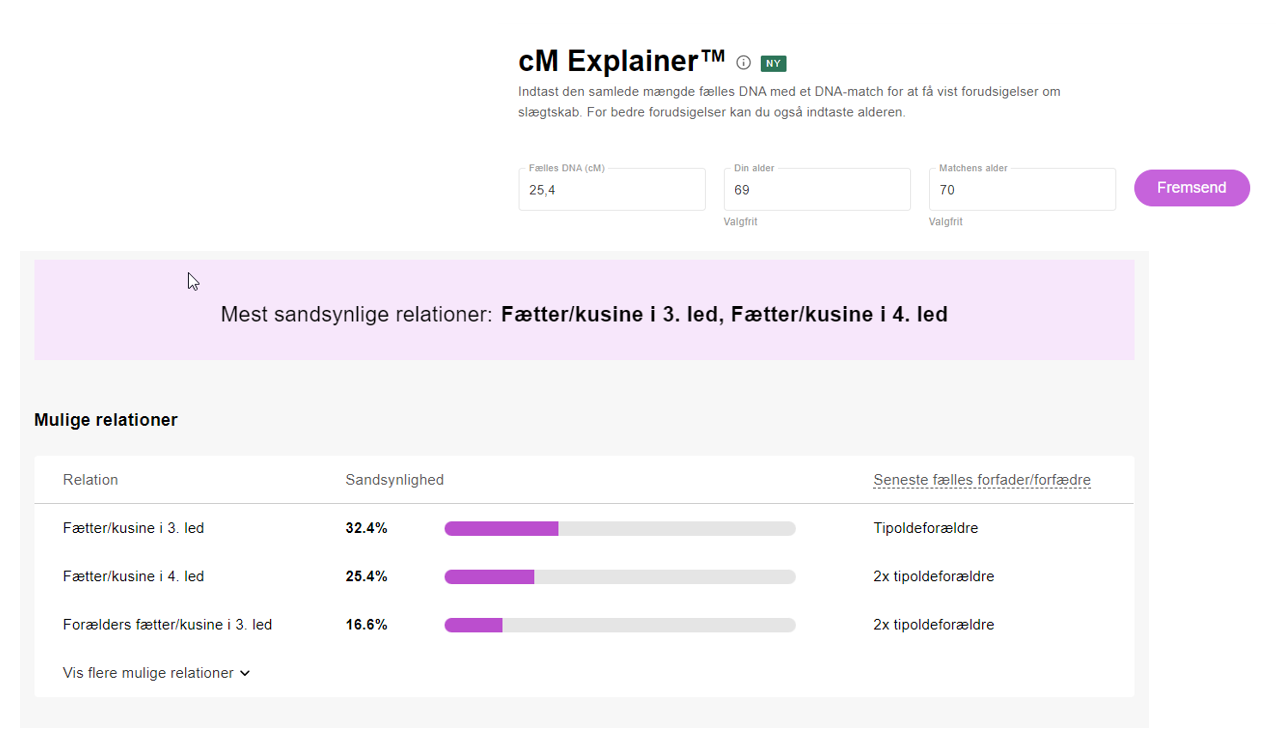
Task: Click the Tipoldeforældre ancestor cell
Action: tap(925, 528)
